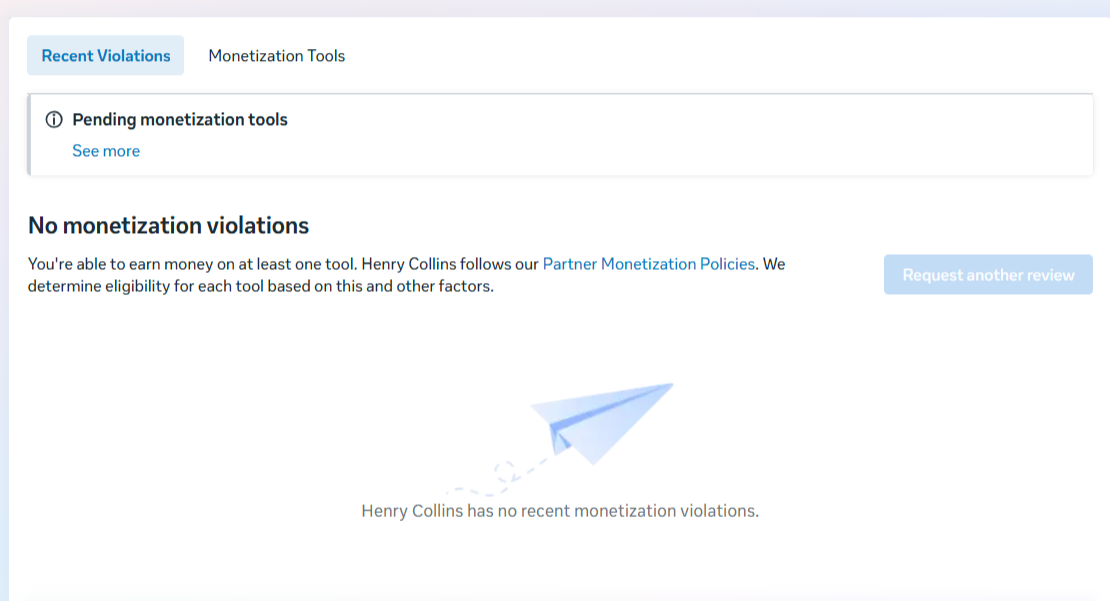Click the info icon beside Pending monetization tools

tap(54, 119)
